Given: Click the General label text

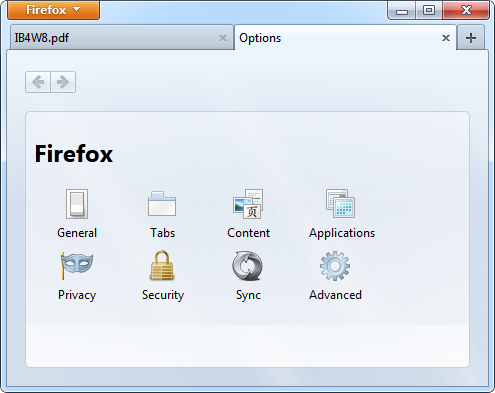Looking at the screenshot, I should [x=77, y=233].
